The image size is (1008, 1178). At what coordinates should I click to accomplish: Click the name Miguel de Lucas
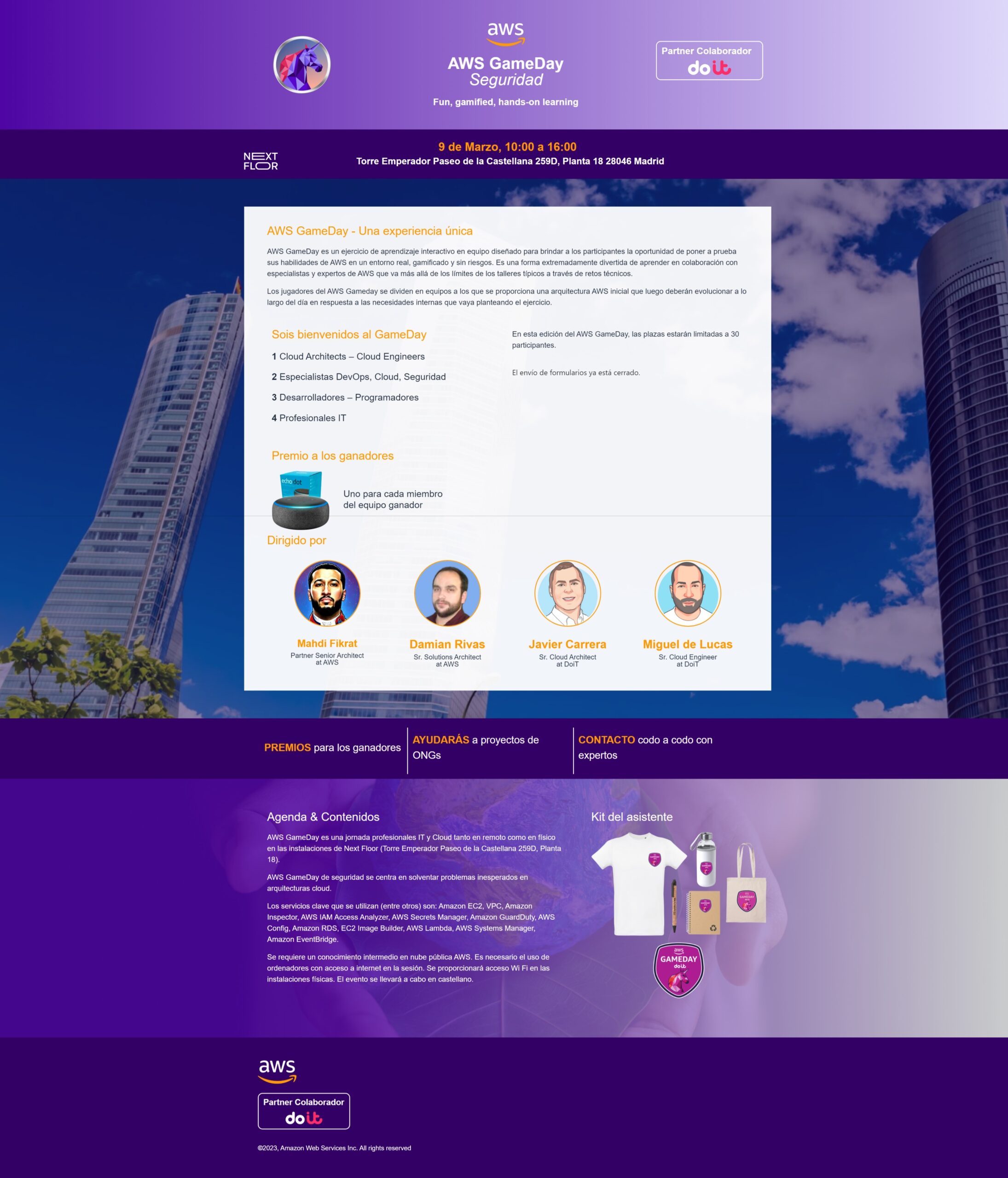687,644
